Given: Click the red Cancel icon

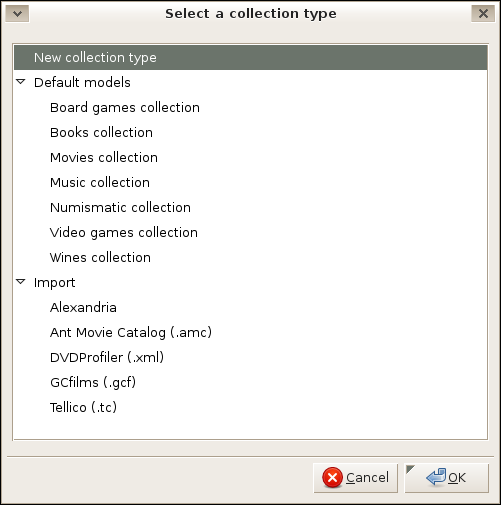Looking at the screenshot, I should 332,478.
